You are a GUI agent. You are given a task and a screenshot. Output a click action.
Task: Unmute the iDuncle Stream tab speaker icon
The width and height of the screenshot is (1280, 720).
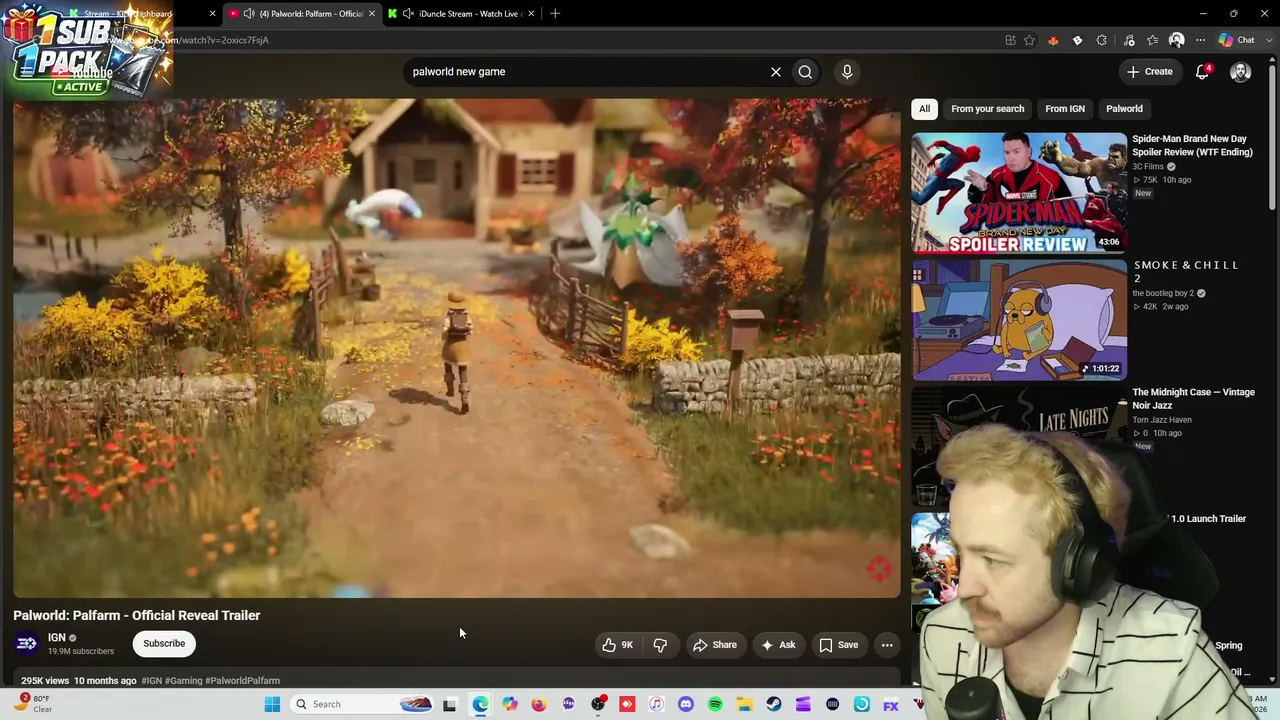coord(408,14)
